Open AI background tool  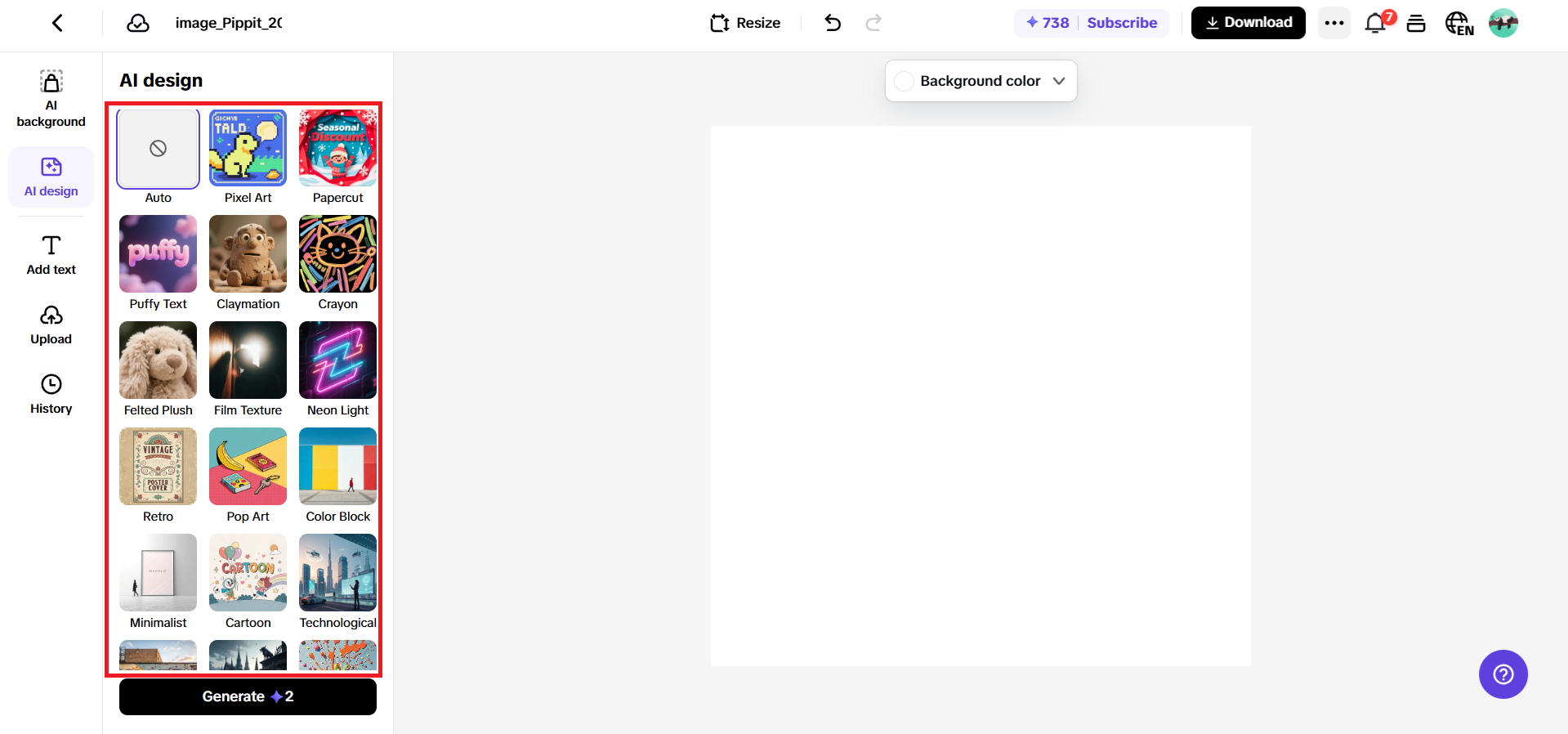click(51, 99)
